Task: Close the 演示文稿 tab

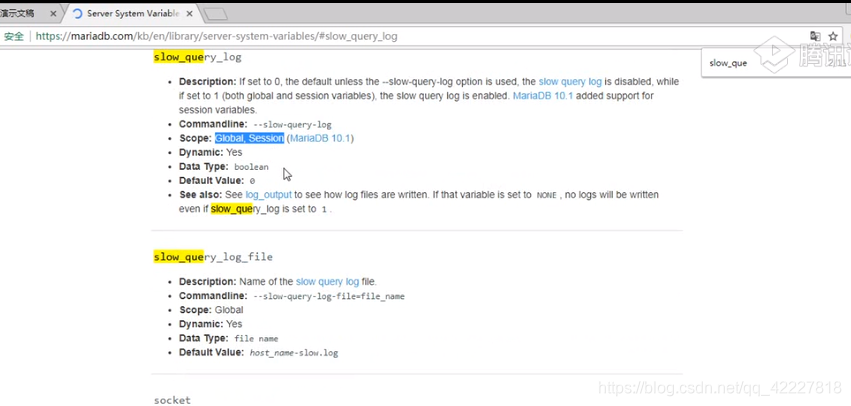Action: 53,14
